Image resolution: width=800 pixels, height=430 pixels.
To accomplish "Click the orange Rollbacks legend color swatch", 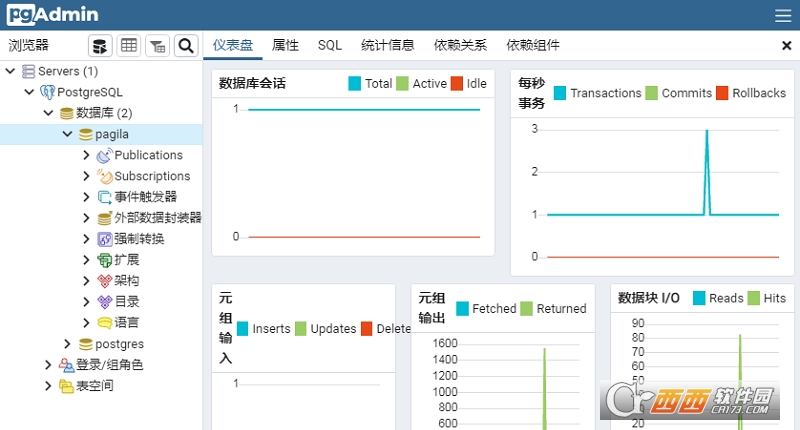I will tap(721, 93).
